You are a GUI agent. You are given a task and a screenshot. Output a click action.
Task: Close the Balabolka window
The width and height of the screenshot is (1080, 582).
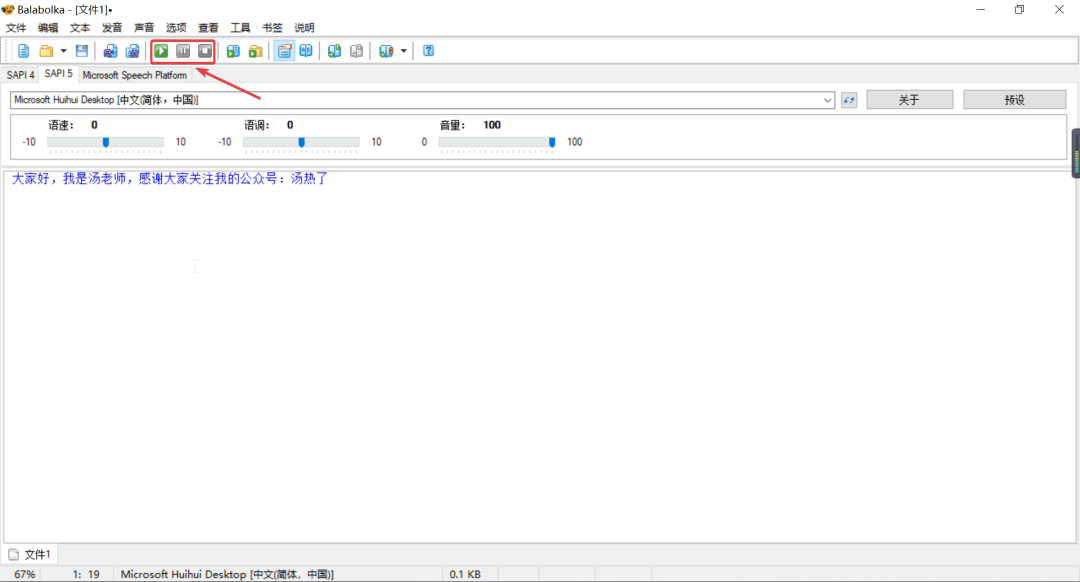coord(1059,10)
